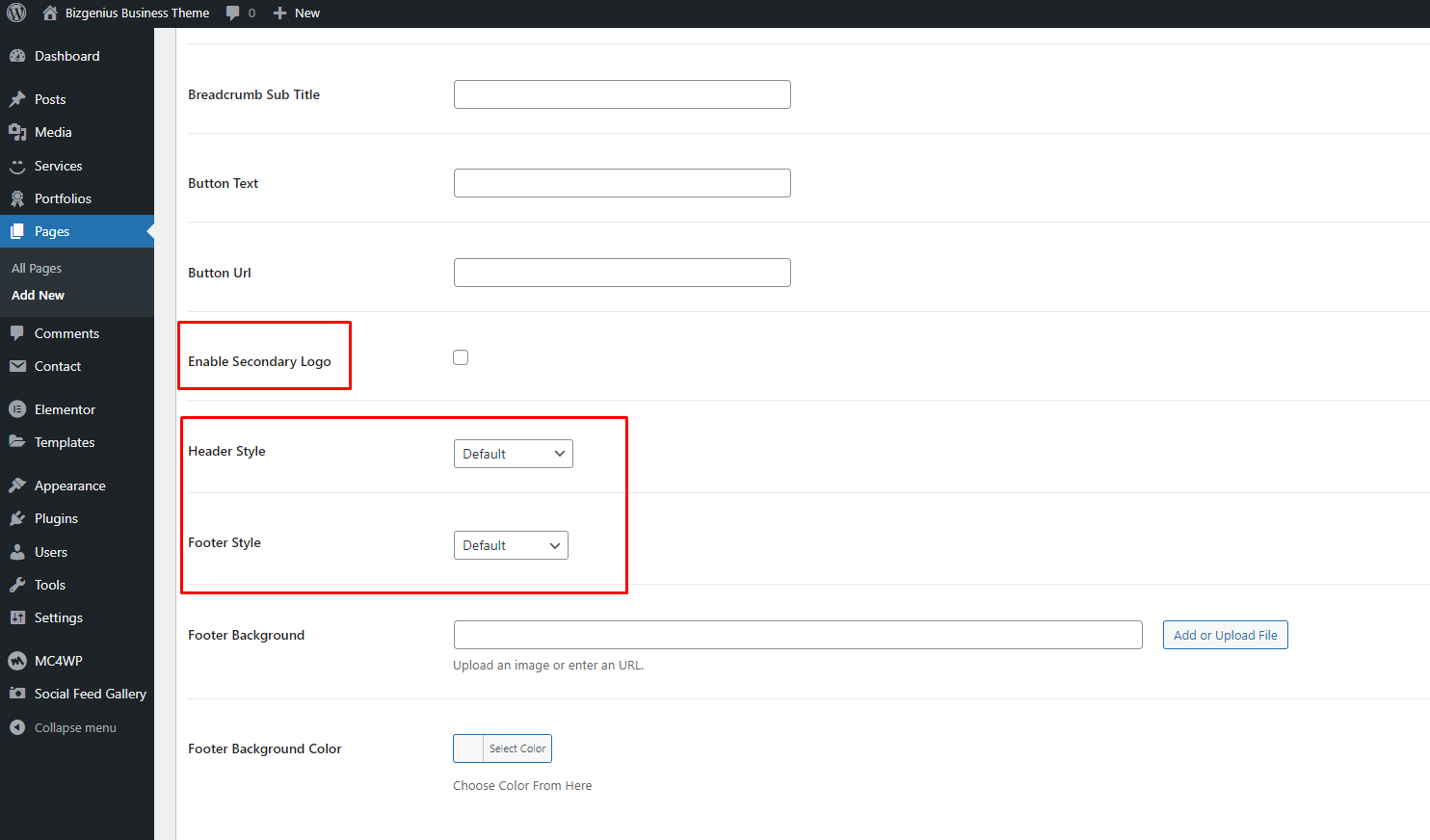Viewport: 1430px width, 840px height.
Task: Open Templates menu item
Action: (x=77, y=442)
